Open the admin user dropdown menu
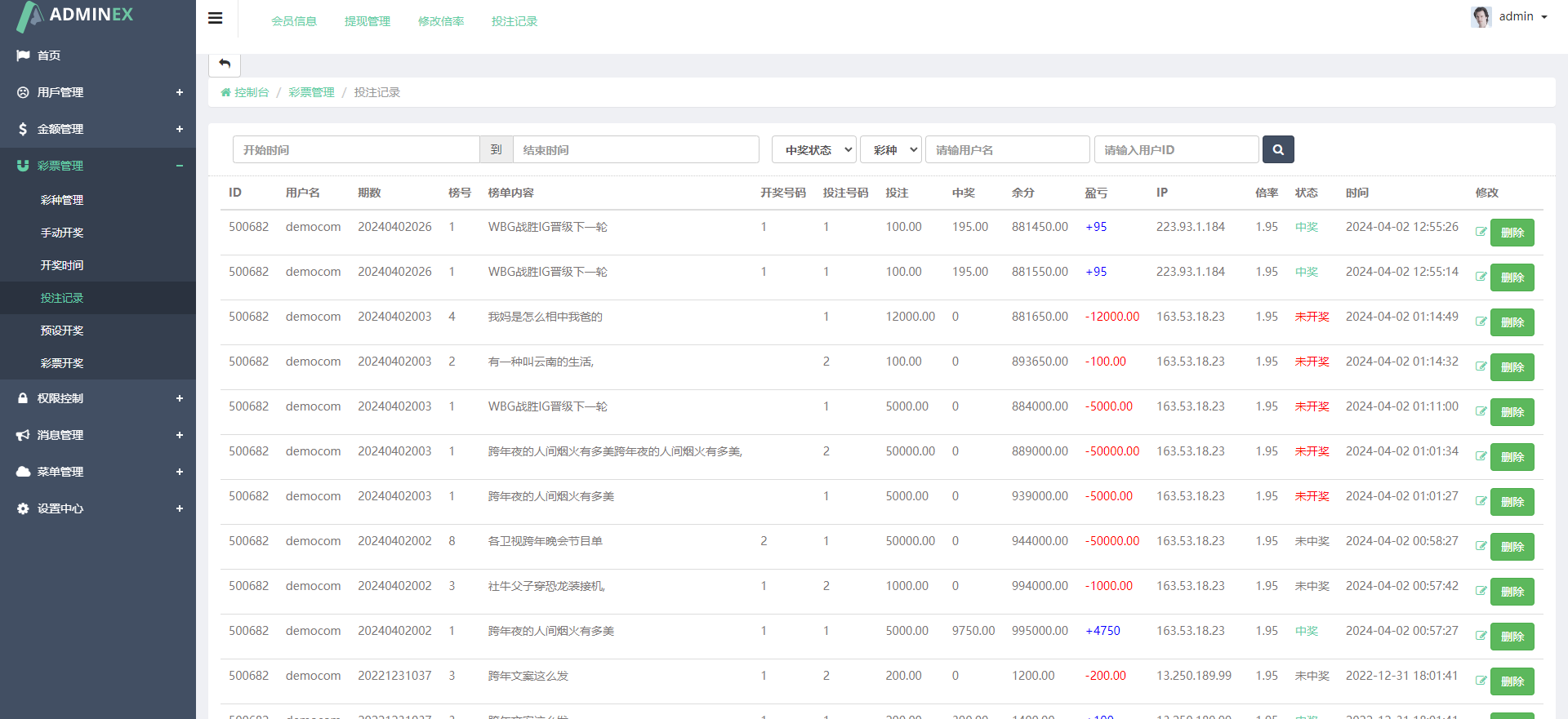The image size is (1568, 719). tap(1523, 16)
